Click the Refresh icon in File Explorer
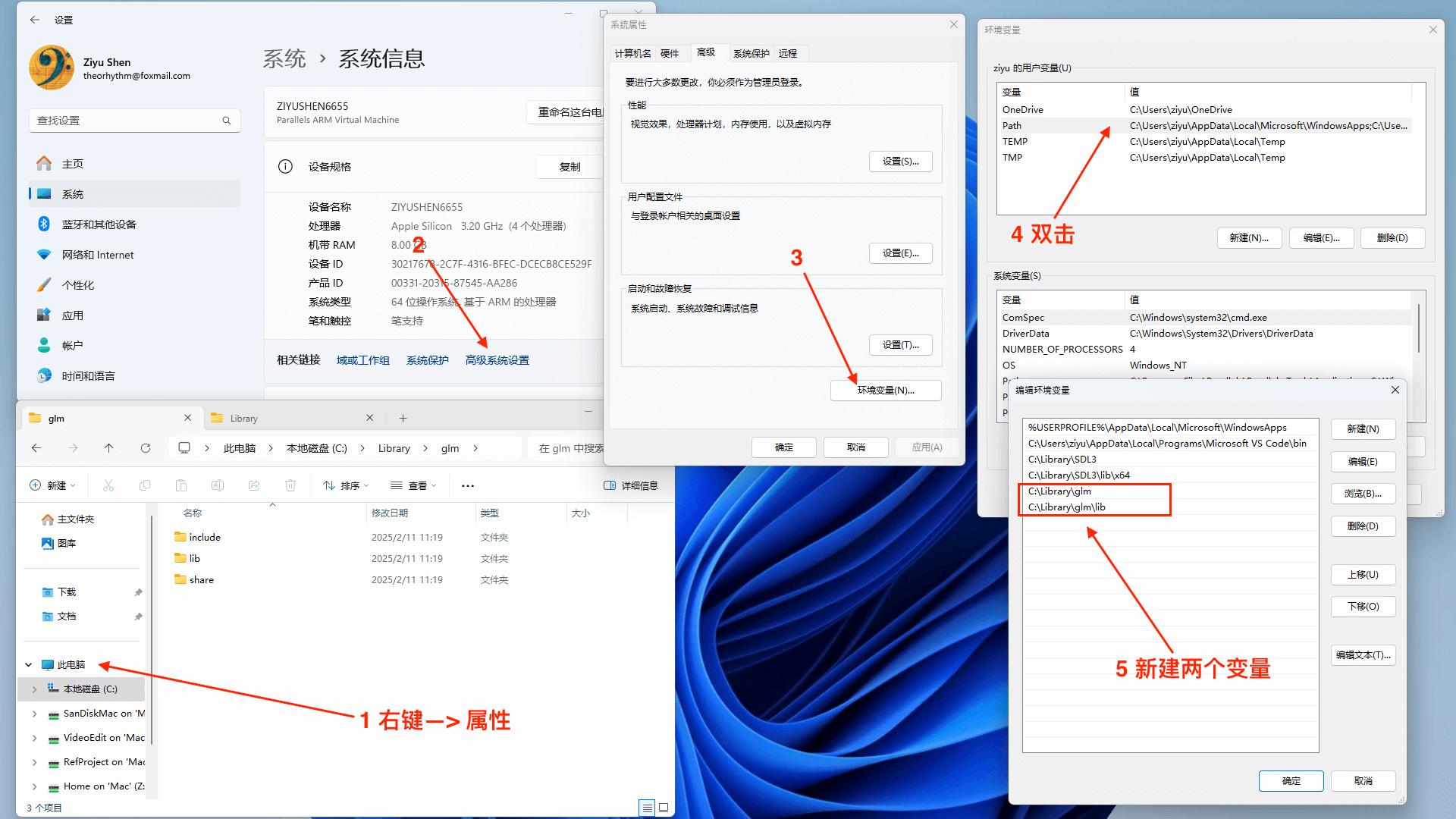This screenshot has height=819, width=1456. (146, 448)
